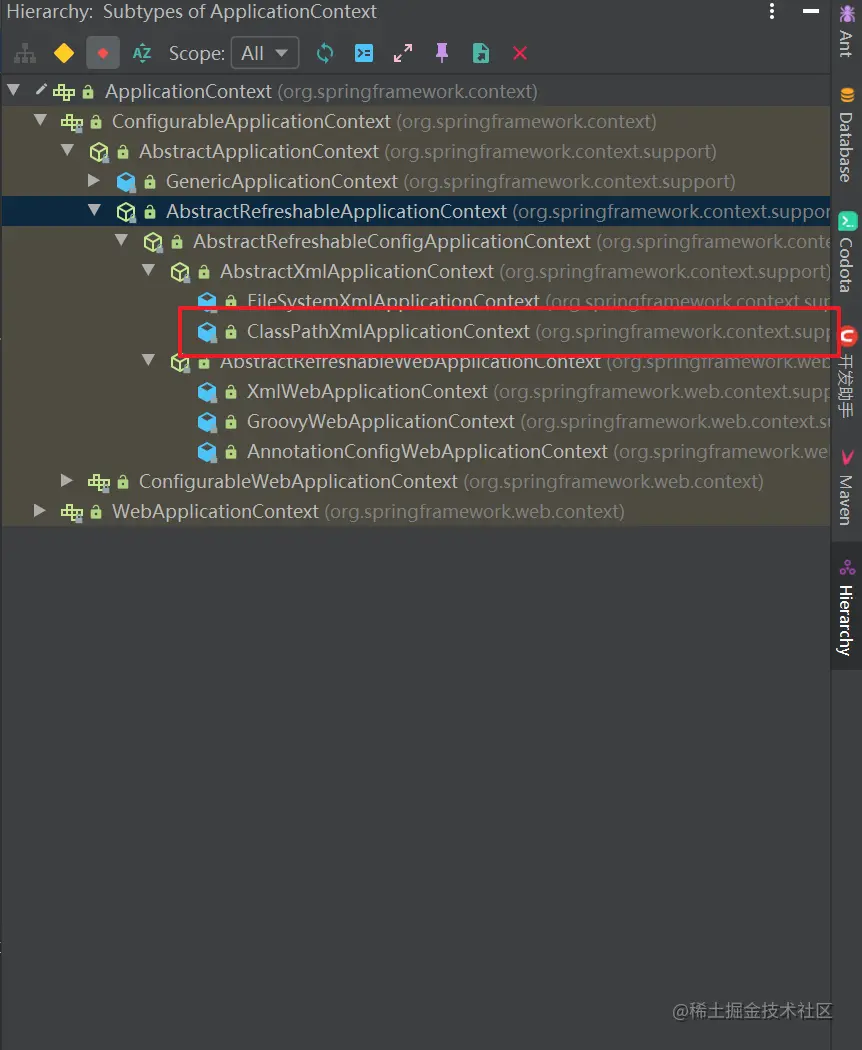862x1050 pixels.
Task: Collapse the AbstractXmlApplicationContext node
Action: [148, 271]
